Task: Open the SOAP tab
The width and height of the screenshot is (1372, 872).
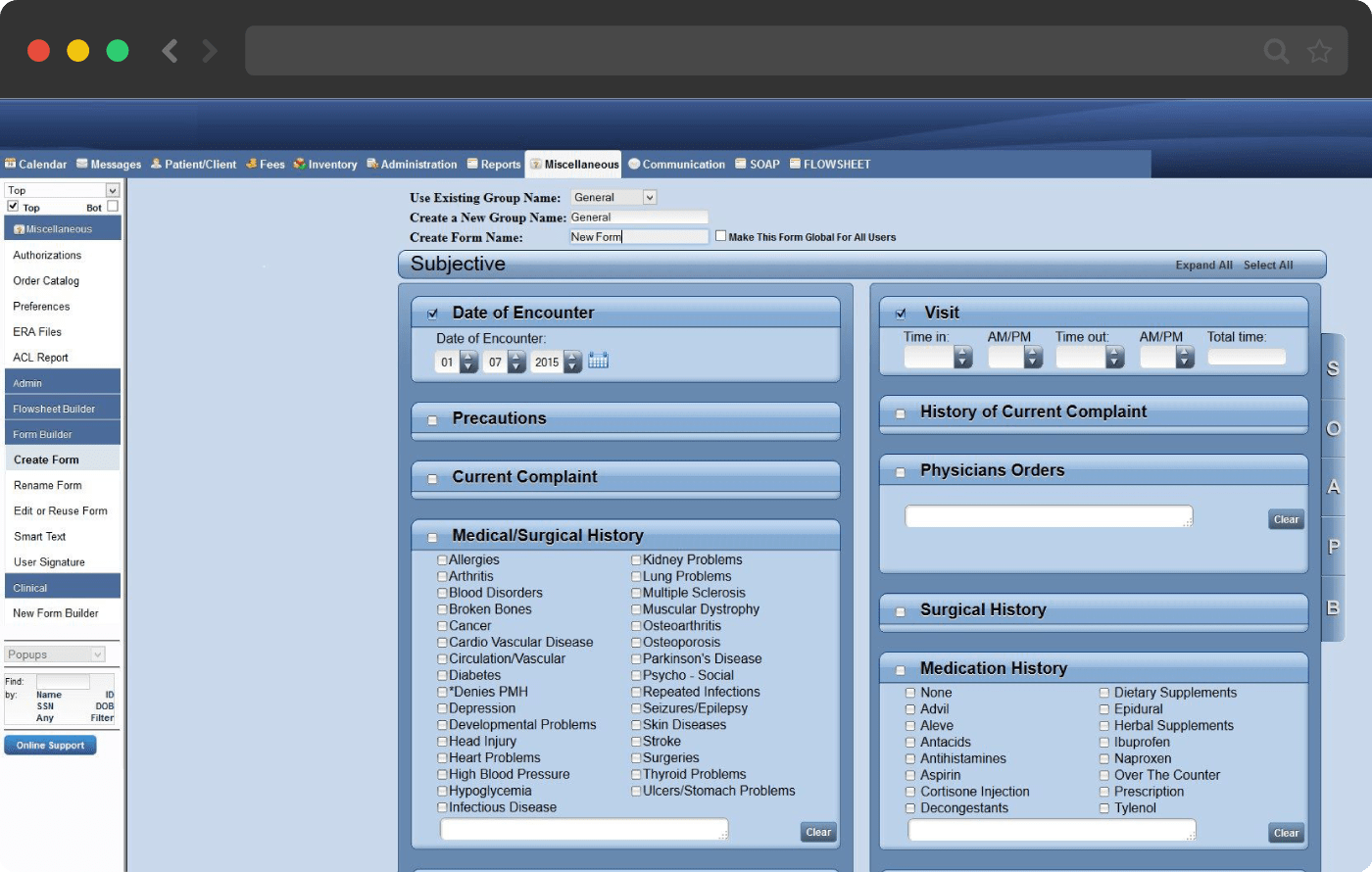Action: point(758,164)
